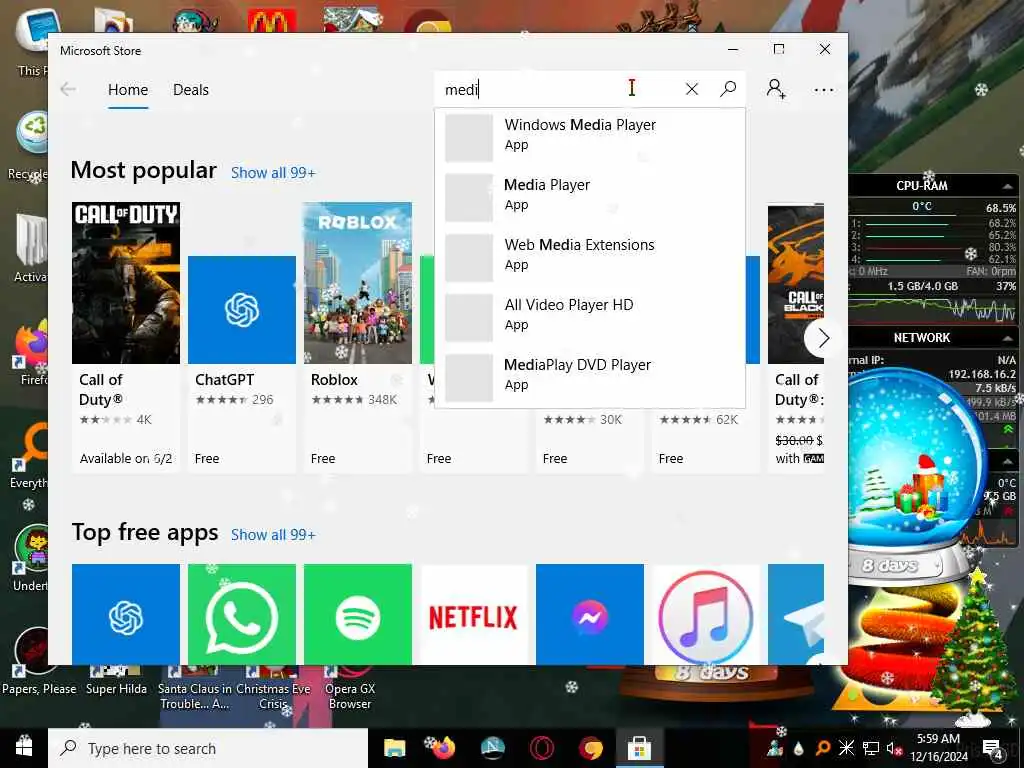Viewport: 1024px width, 768px height.
Task: Open the Opera taskbar icon
Action: click(541, 748)
